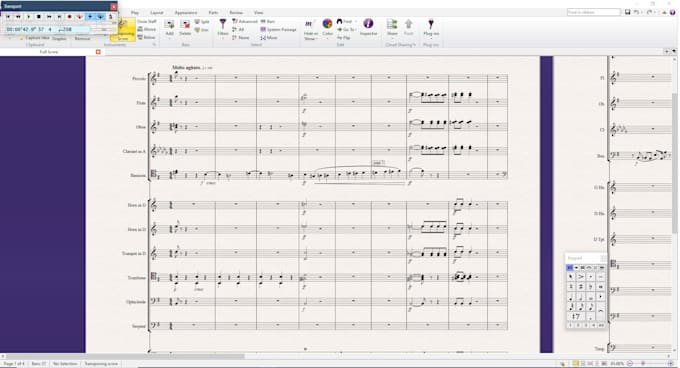Open new tab plus button
The width and height of the screenshot is (680, 368).
point(667,52)
